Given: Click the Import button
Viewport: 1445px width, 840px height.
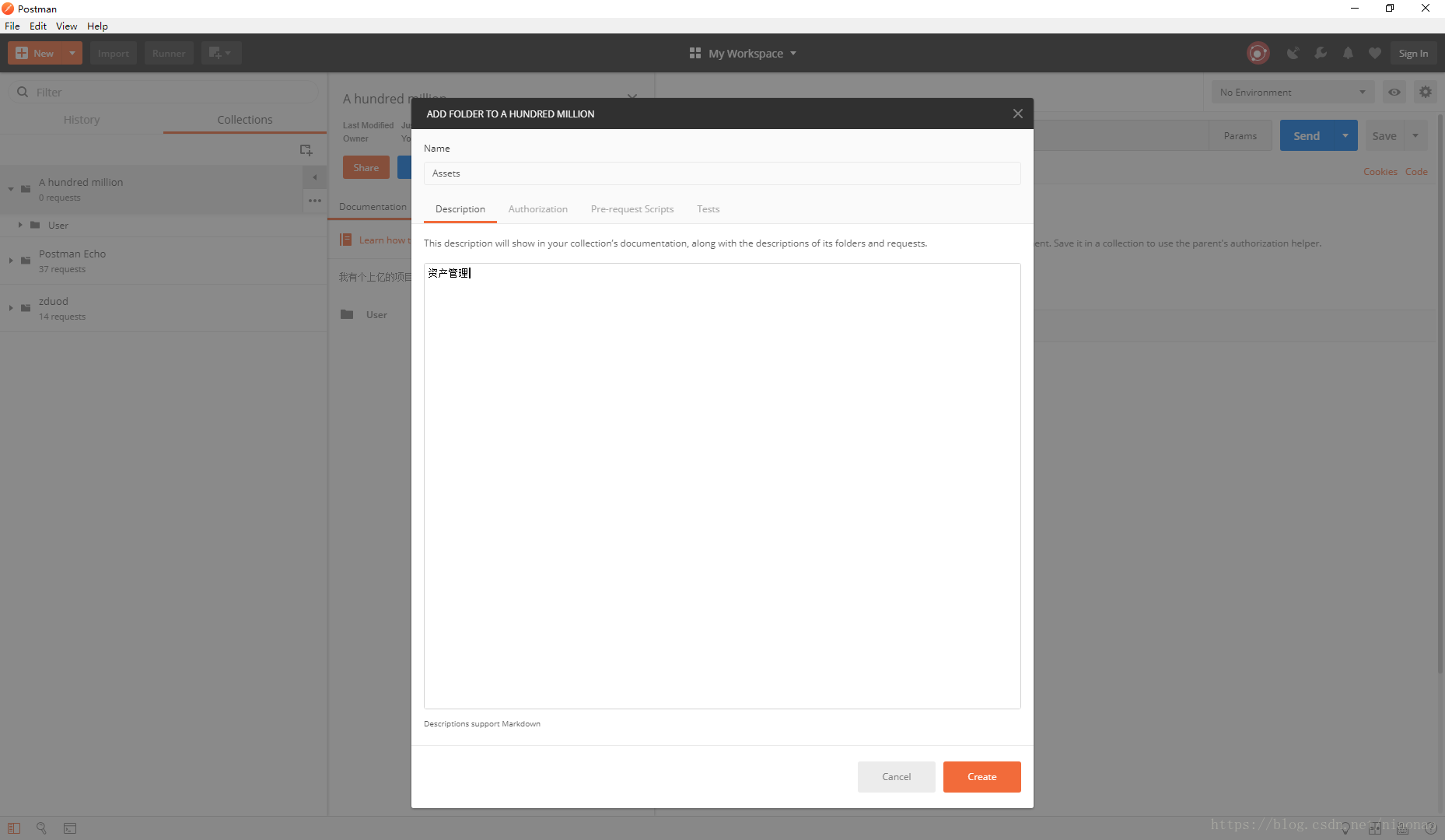Looking at the screenshot, I should [114, 54].
